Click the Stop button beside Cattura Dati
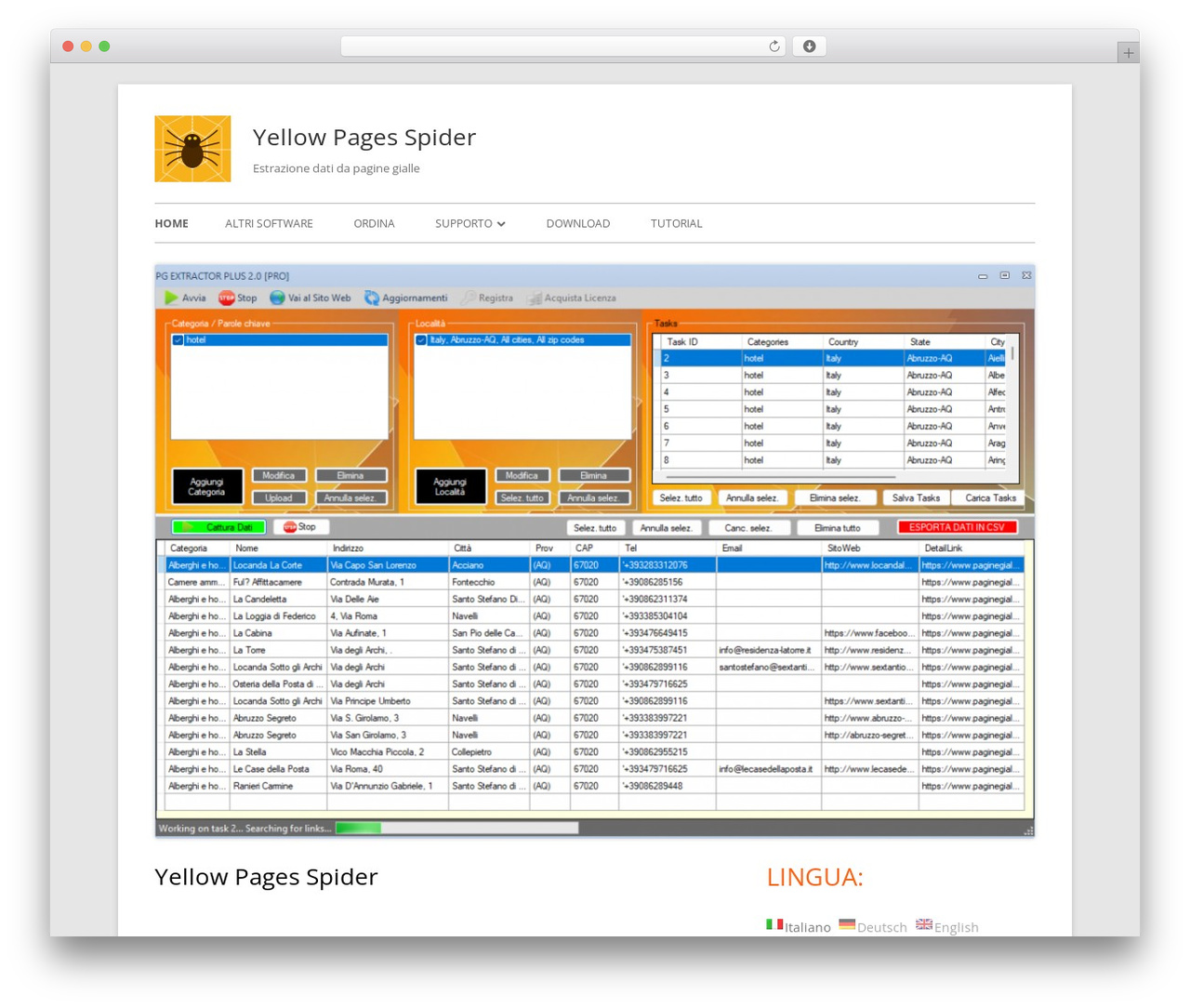 (x=301, y=527)
